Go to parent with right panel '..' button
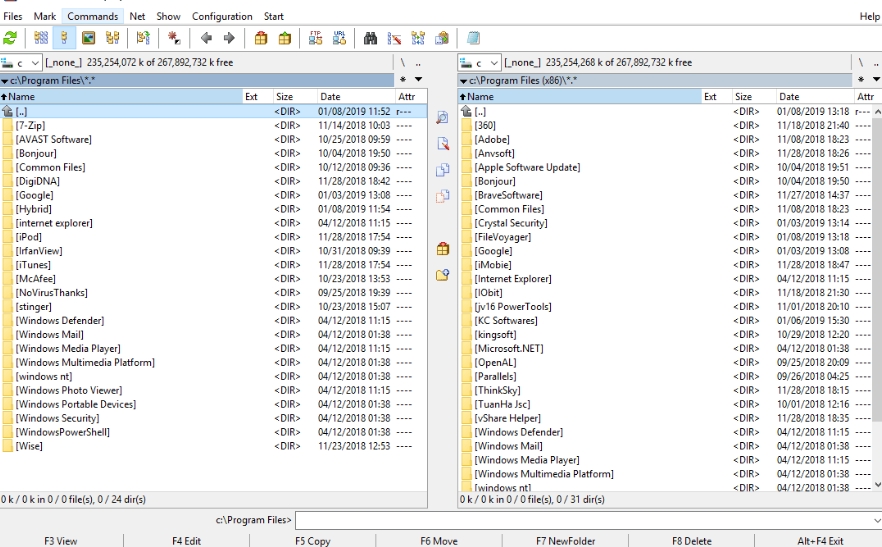 coord(876,62)
